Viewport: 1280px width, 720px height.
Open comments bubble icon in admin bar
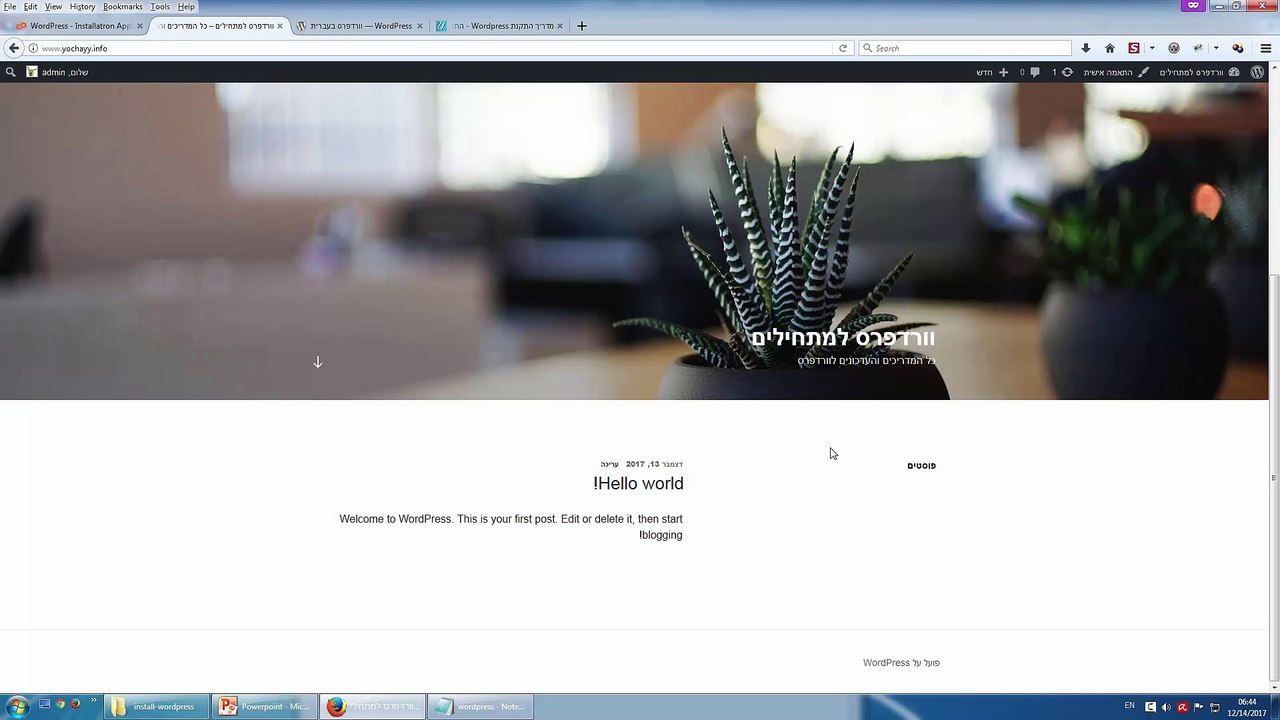click(x=1035, y=72)
